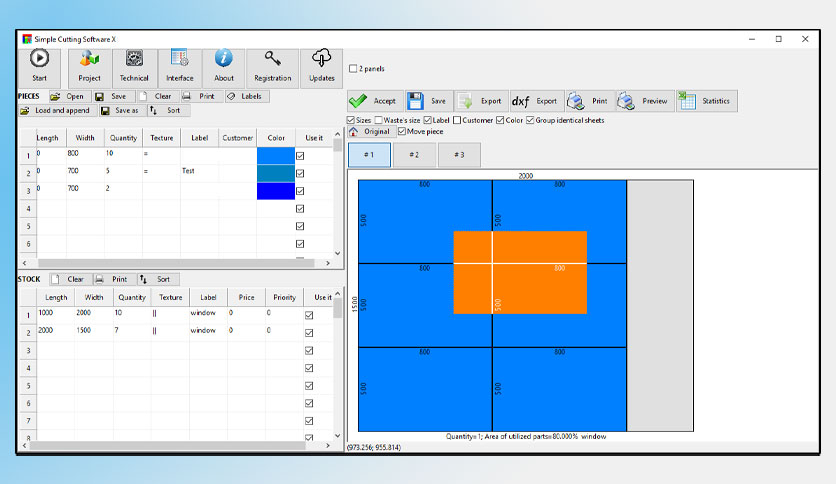Image resolution: width=836 pixels, height=484 pixels.
Task: Open print Preview
Action: (645, 101)
